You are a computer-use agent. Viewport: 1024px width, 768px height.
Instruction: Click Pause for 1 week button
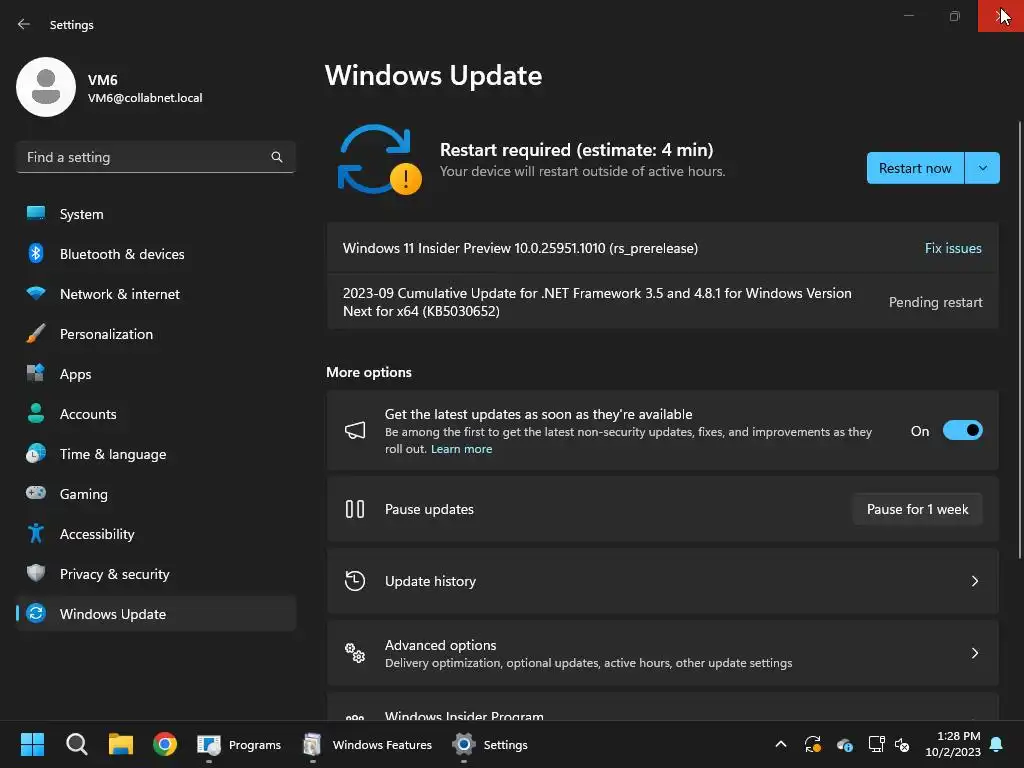click(917, 509)
